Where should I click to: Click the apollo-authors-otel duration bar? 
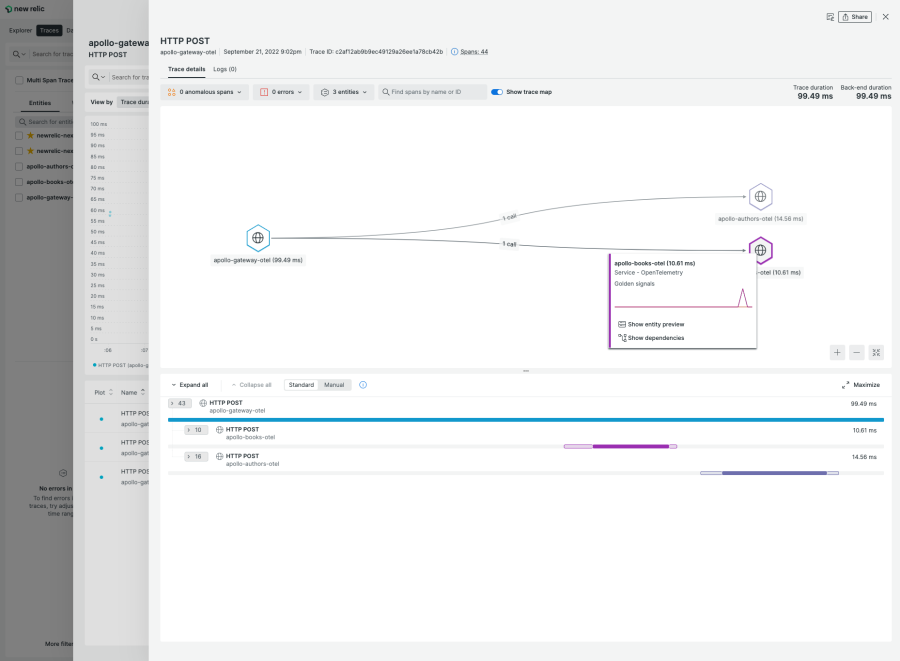coord(769,473)
